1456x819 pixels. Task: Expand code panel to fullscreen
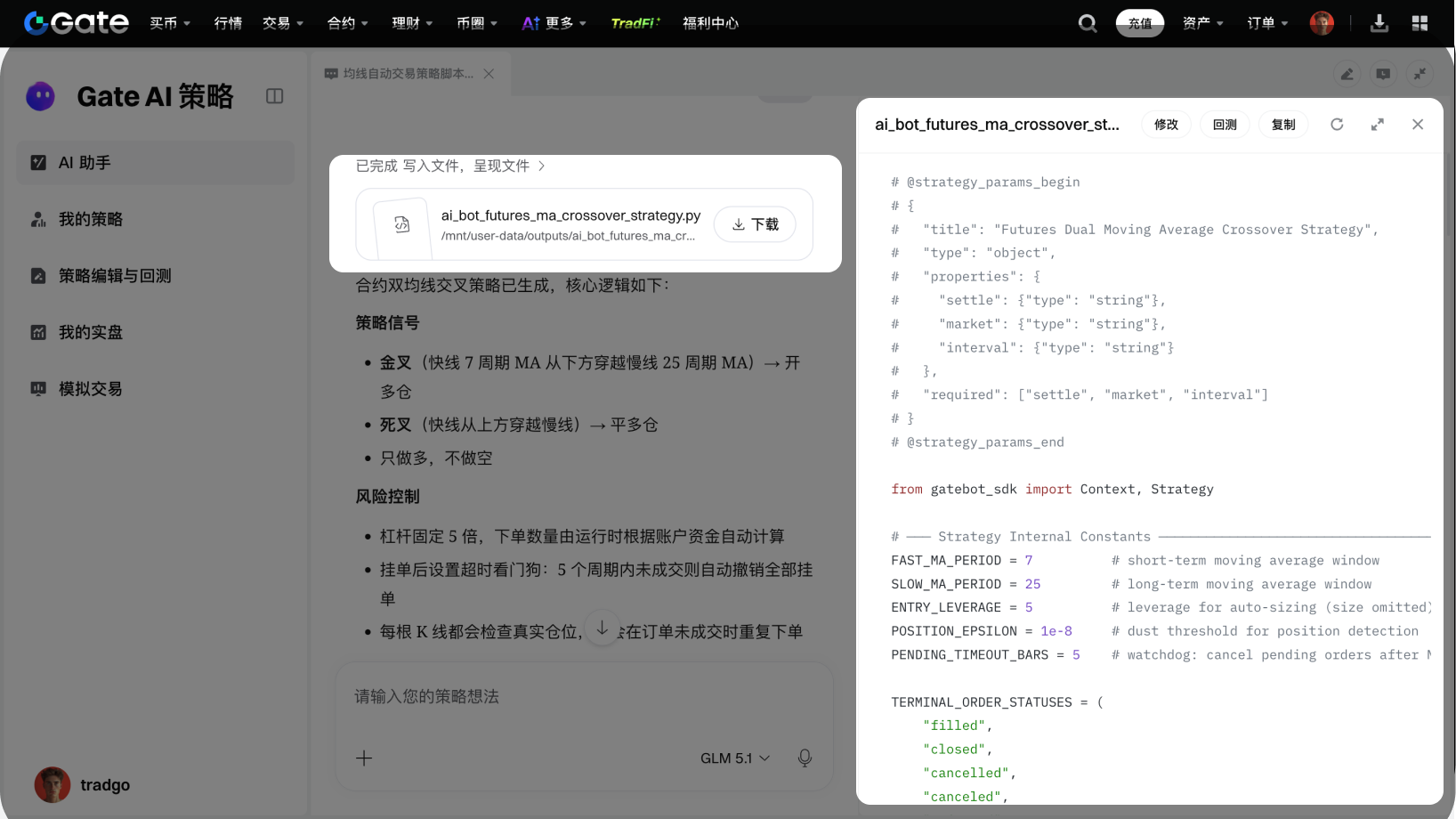tap(1378, 125)
